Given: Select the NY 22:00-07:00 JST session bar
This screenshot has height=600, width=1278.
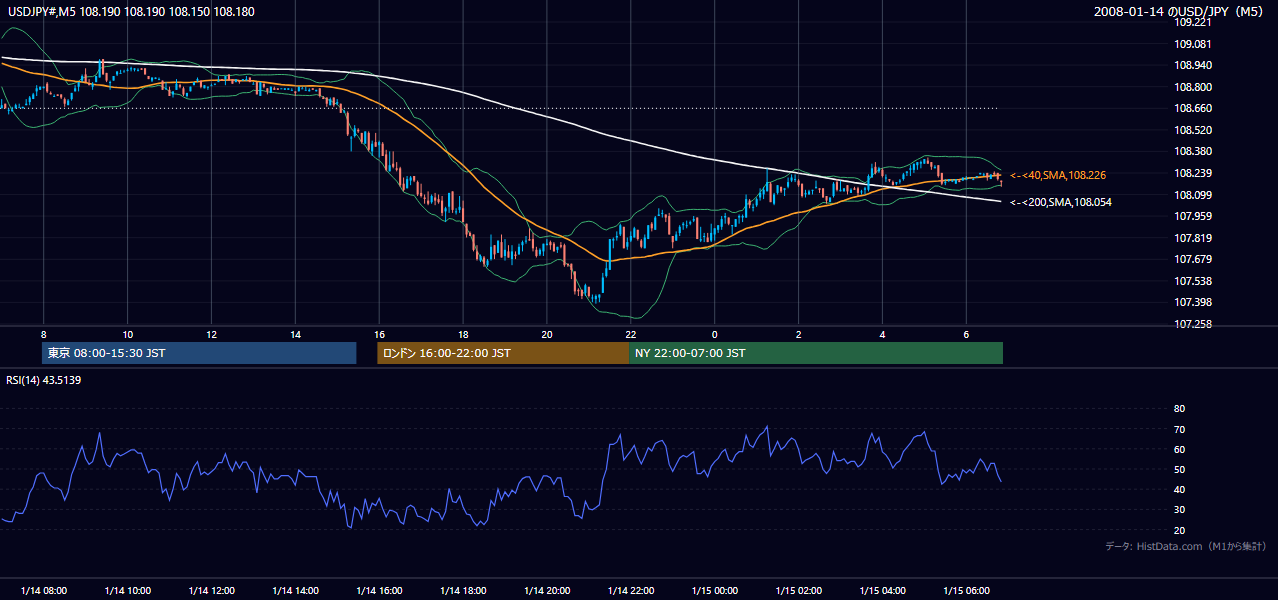Looking at the screenshot, I should 816,353.
